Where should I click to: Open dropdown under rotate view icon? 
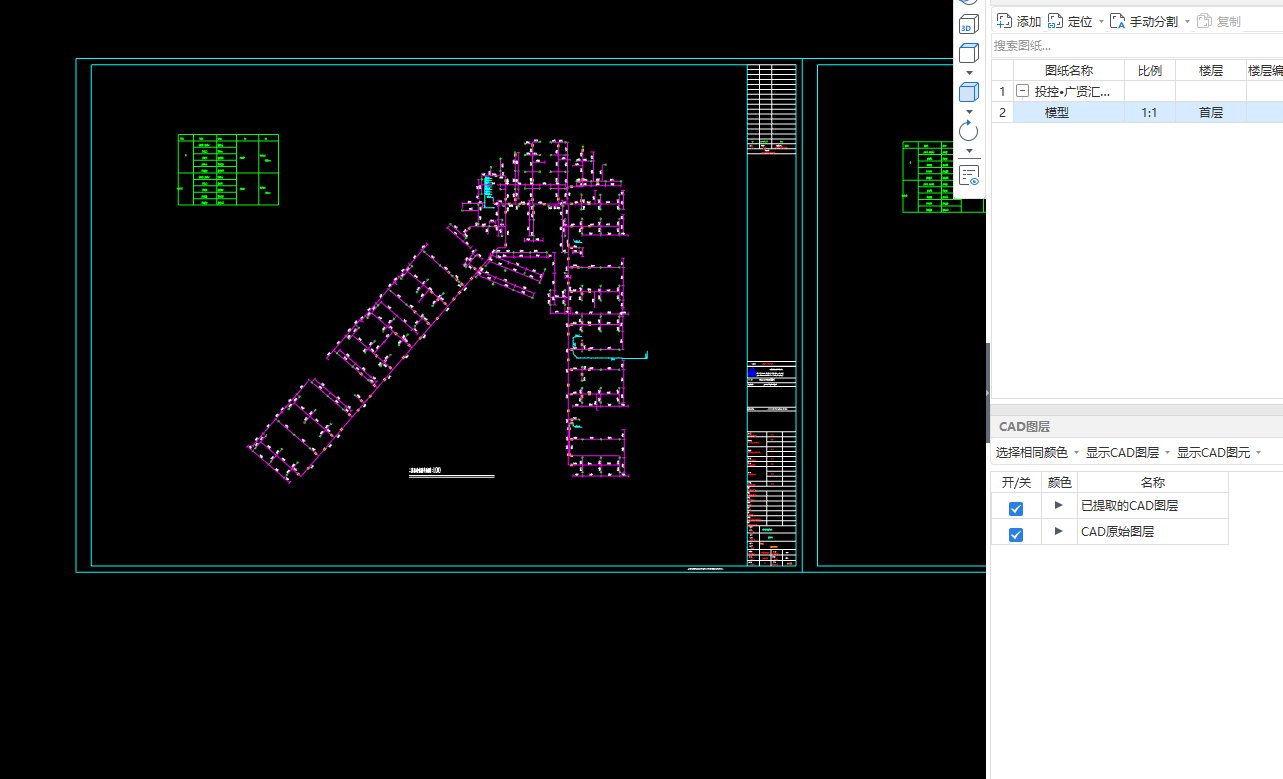pos(969,150)
